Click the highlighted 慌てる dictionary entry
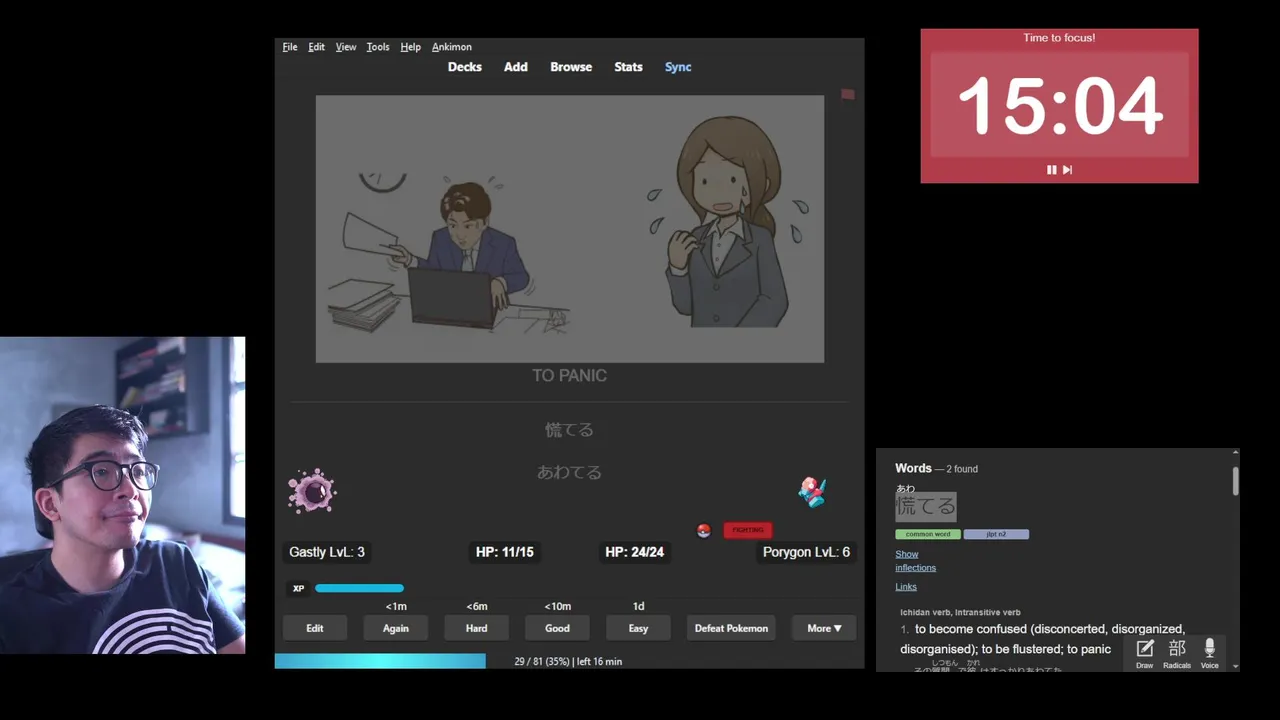 (926, 506)
